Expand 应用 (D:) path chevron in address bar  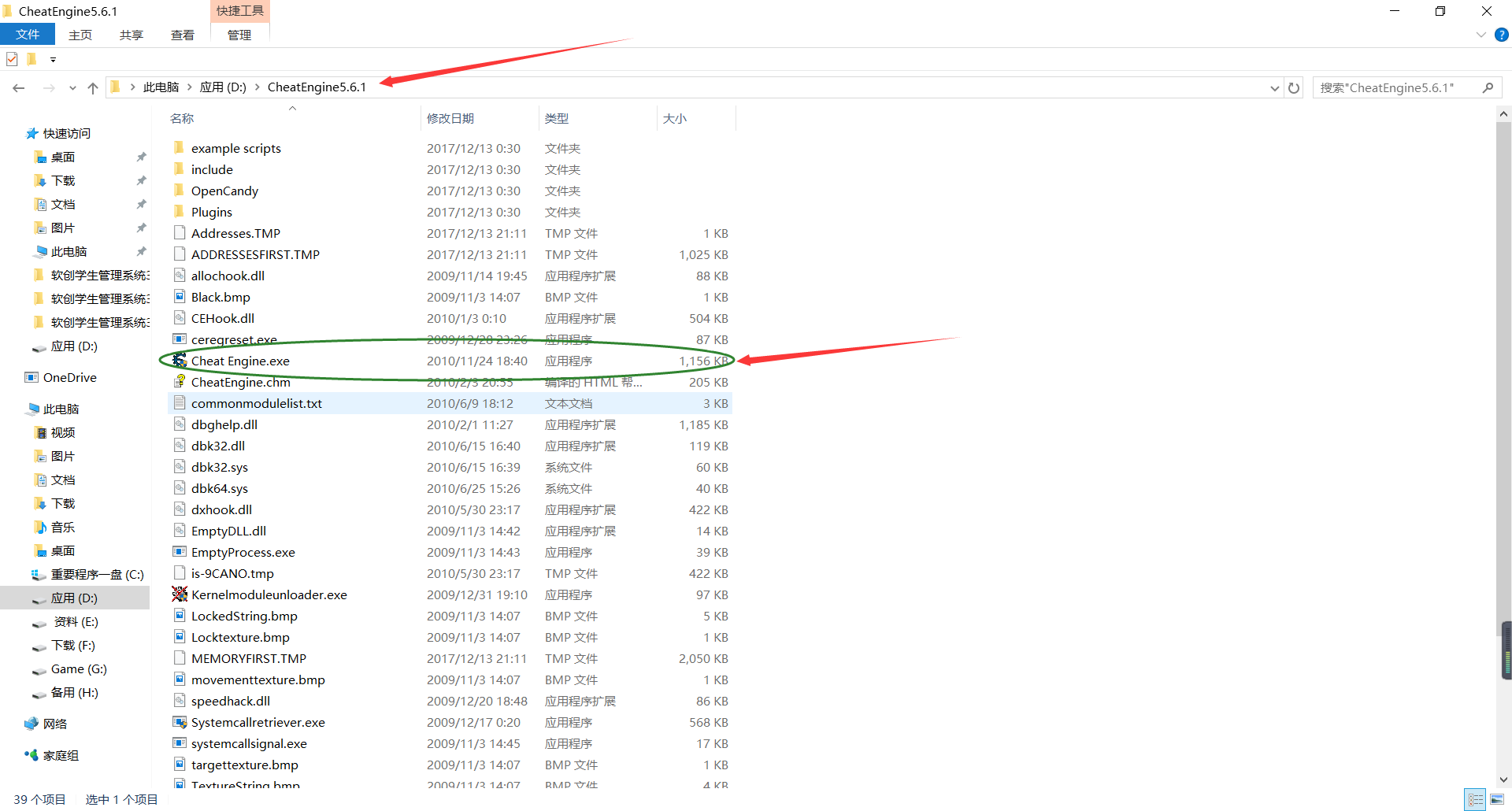[257, 87]
